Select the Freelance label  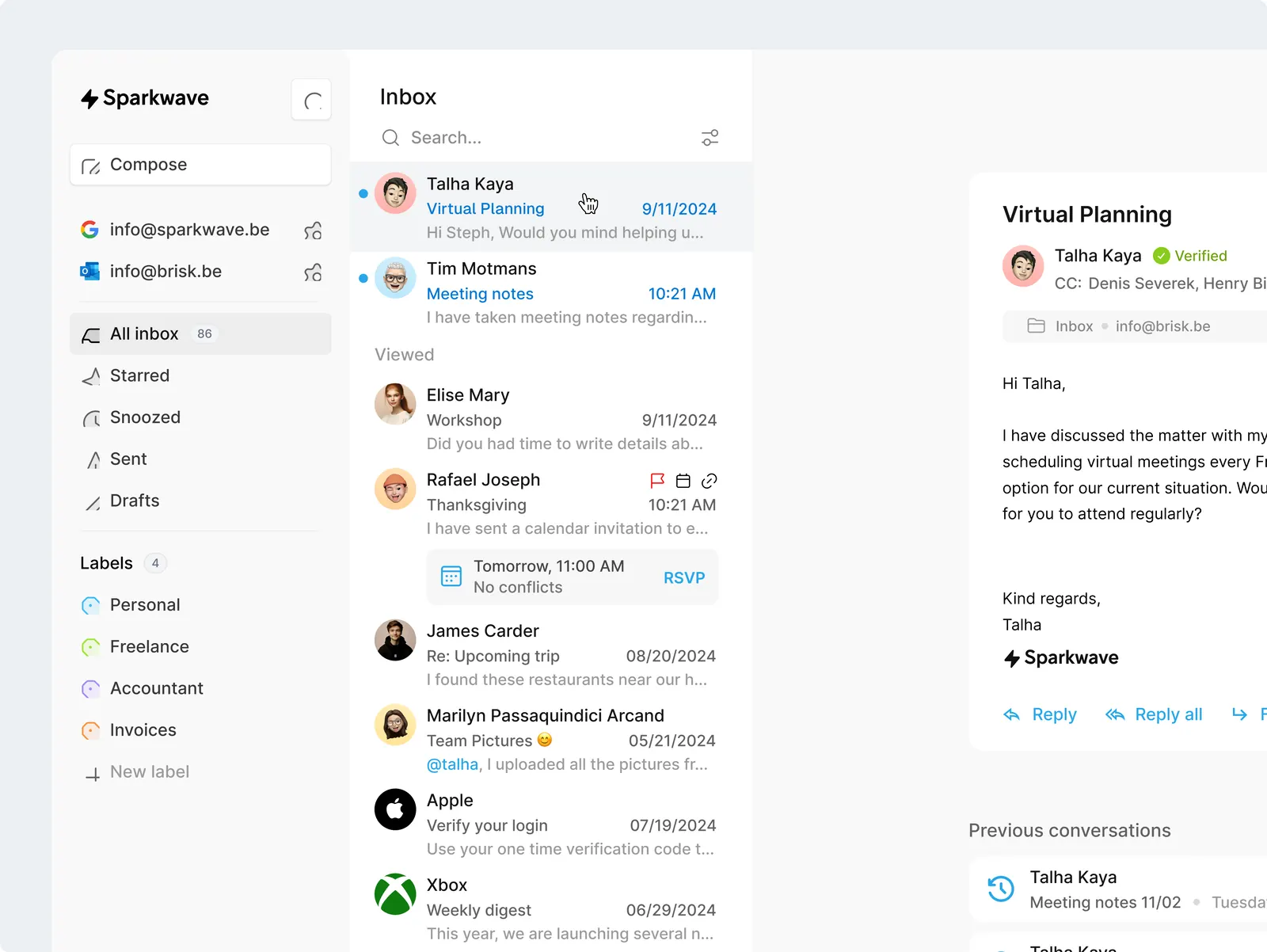(x=200, y=647)
